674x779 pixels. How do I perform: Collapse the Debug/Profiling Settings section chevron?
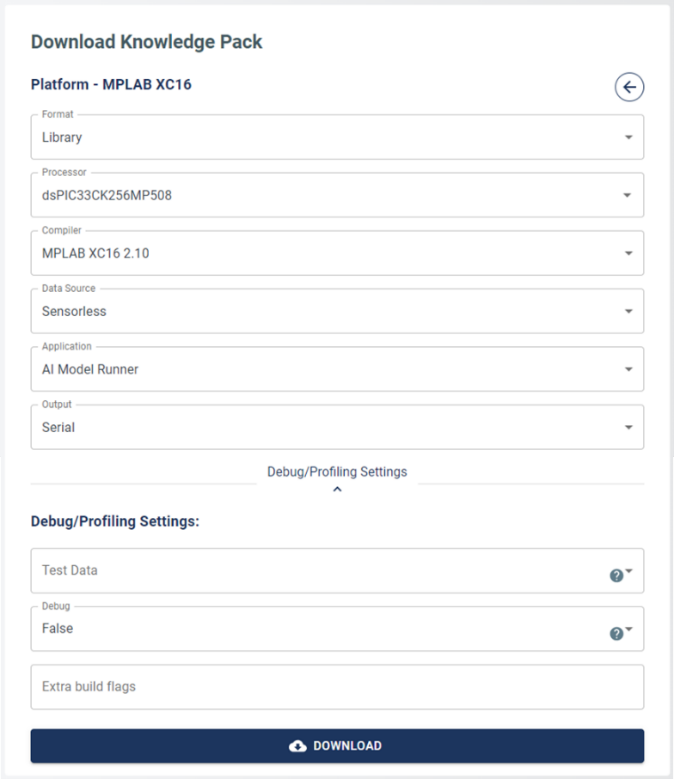click(337, 489)
